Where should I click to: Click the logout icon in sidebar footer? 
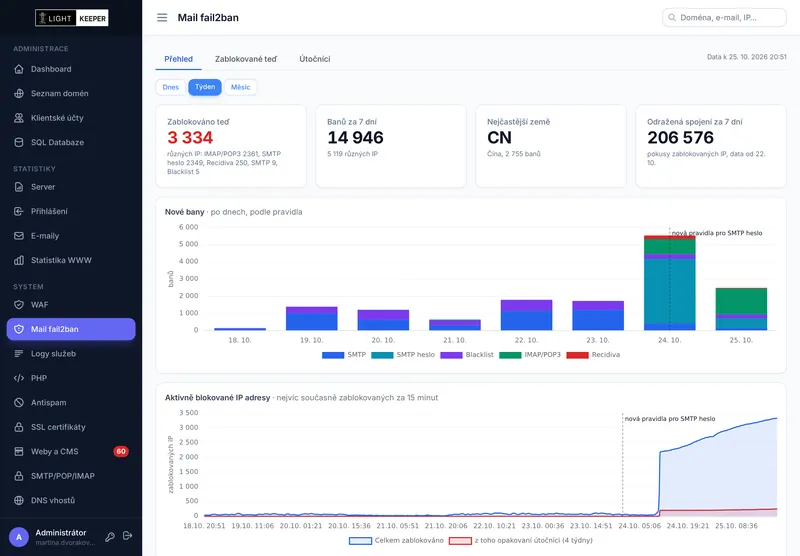tap(128, 536)
